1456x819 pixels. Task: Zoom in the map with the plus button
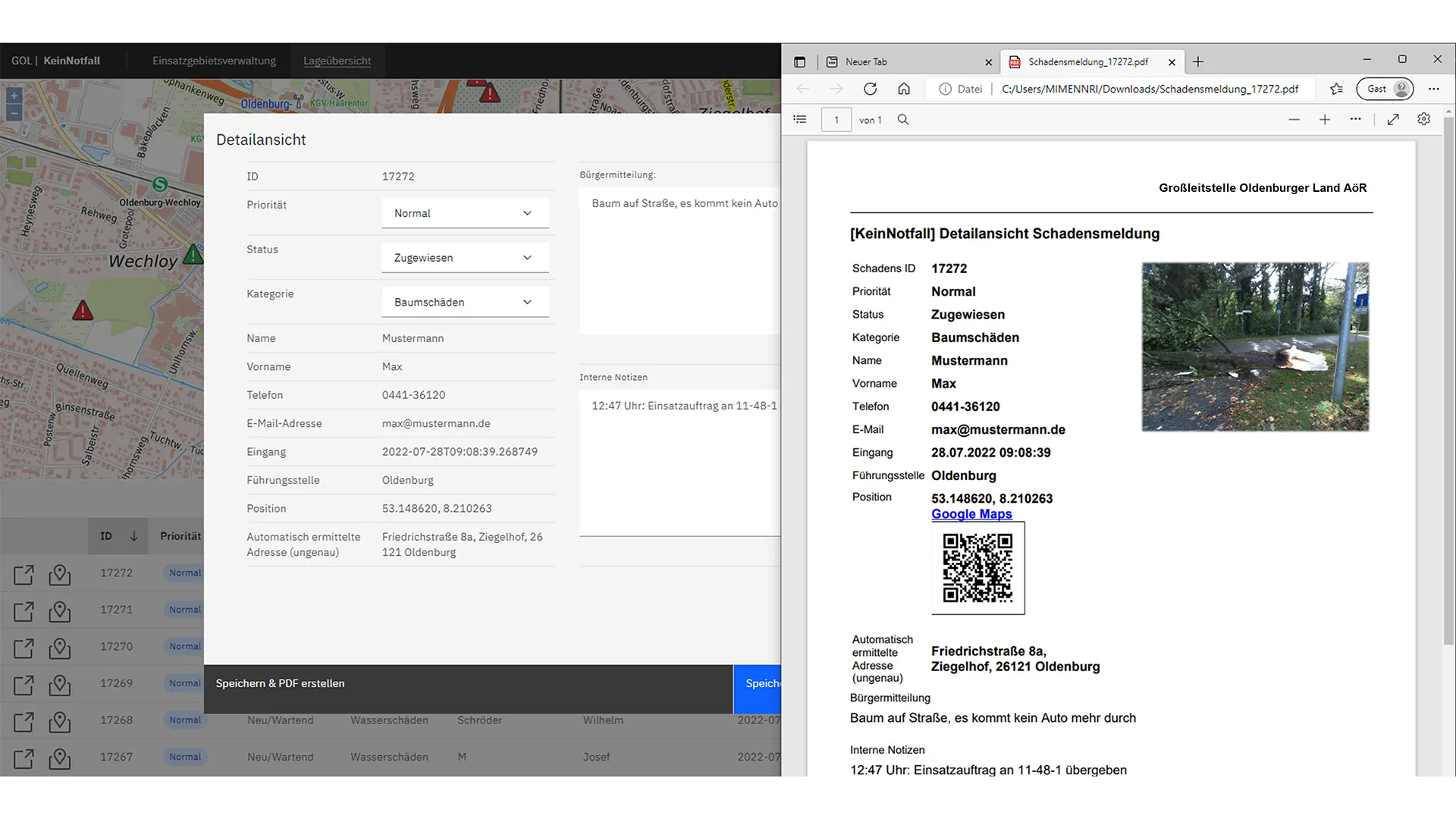14,96
